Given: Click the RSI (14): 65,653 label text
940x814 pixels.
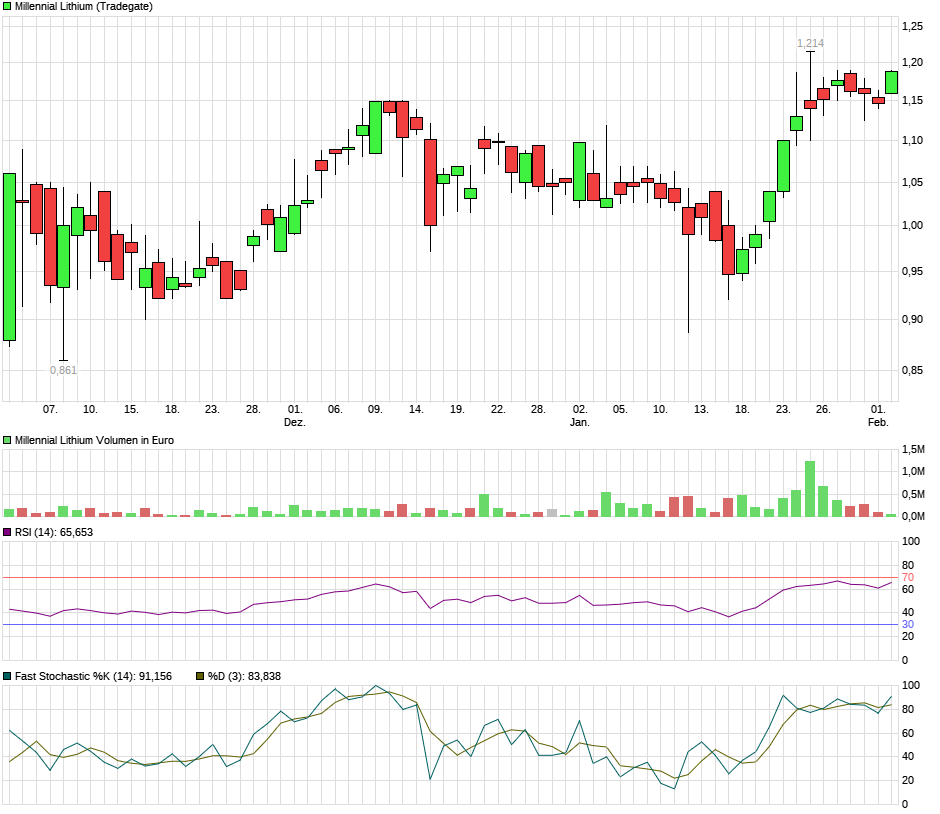Looking at the screenshot, I should (54, 532).
